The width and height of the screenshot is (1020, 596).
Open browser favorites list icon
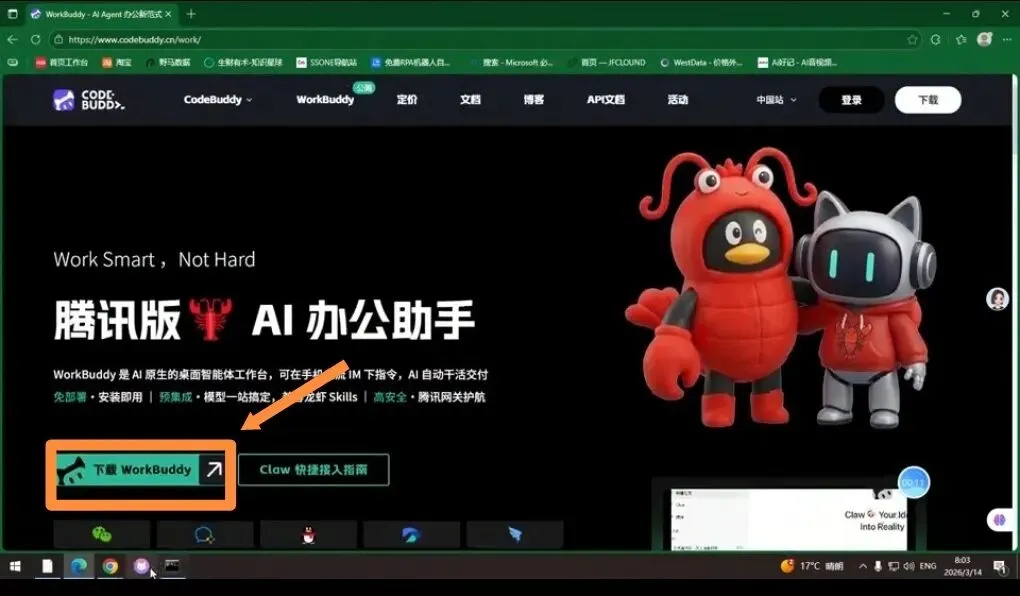tap(961, 40)
